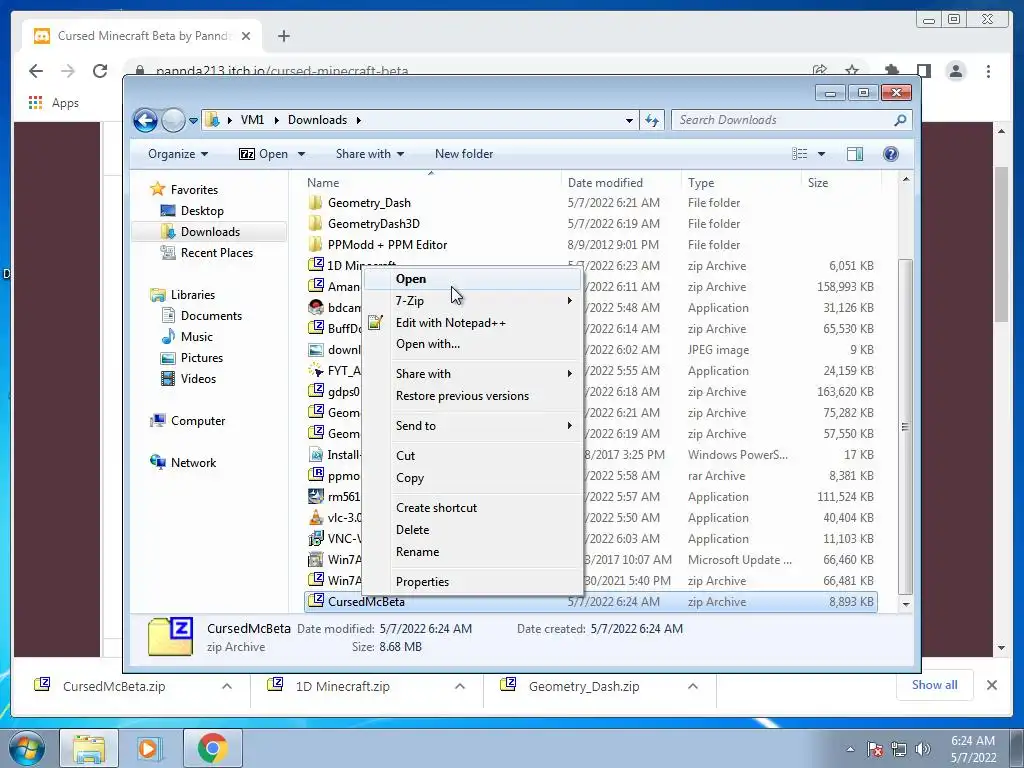
Task: Select the Geometry_Dash folder
Action: click(x=369, y=203)
